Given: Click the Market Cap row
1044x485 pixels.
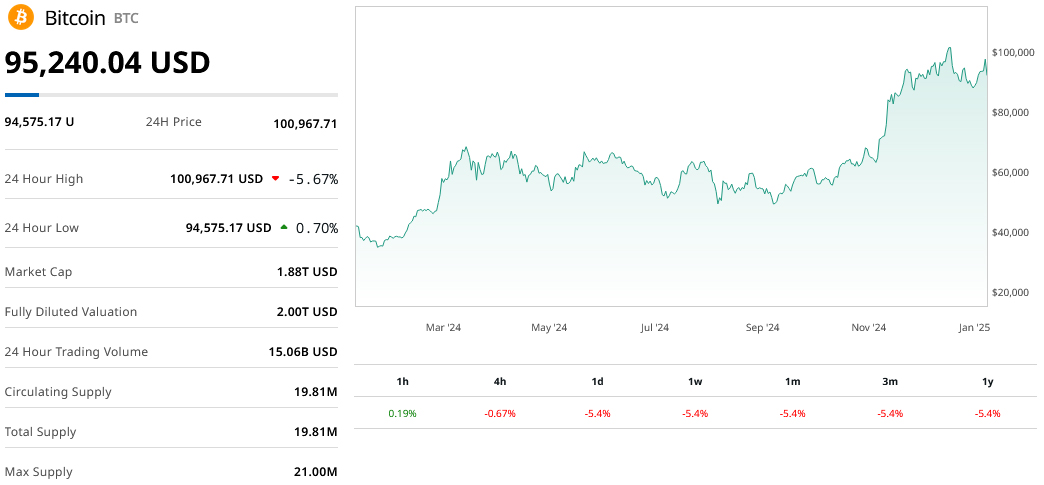Looking at the screenshot, I should point(171,272).
